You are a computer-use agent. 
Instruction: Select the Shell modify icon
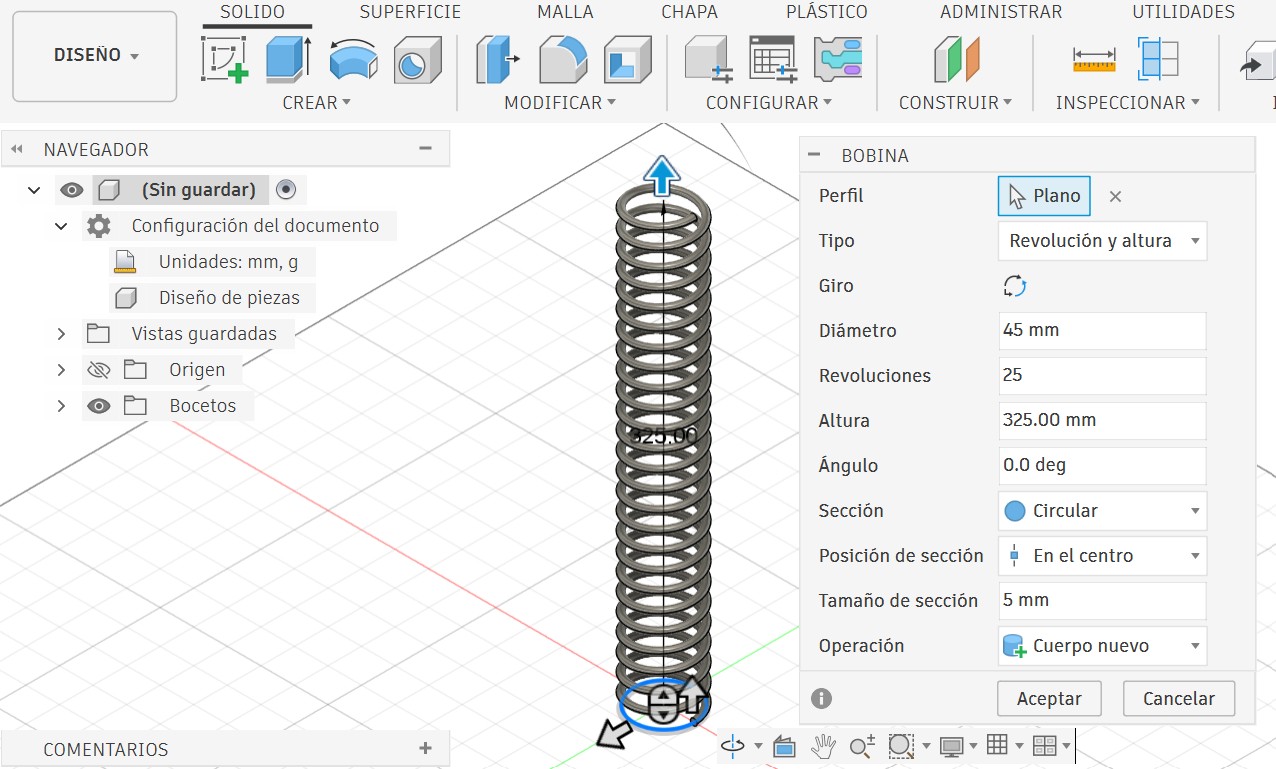point(628,60)
